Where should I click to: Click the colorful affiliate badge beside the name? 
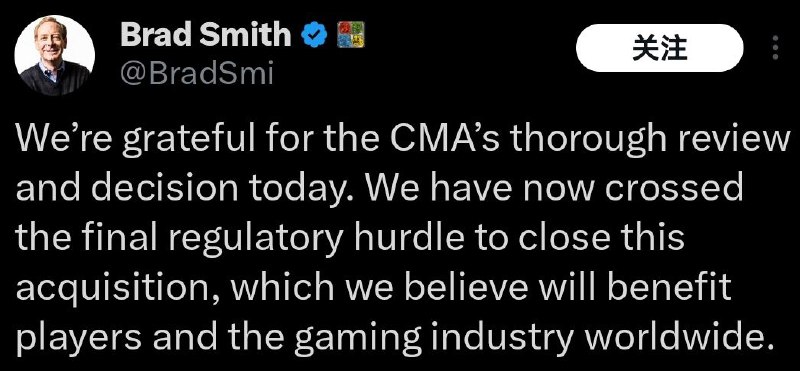pyautogui.click(x=351, y=35)
